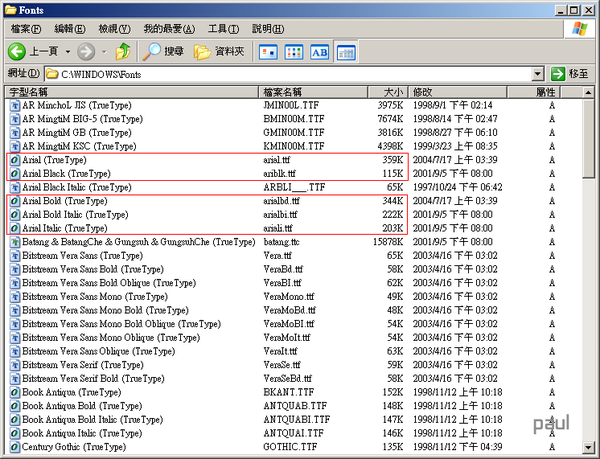Toggle the Folders (資料夾) pane

tap(219, 51)
